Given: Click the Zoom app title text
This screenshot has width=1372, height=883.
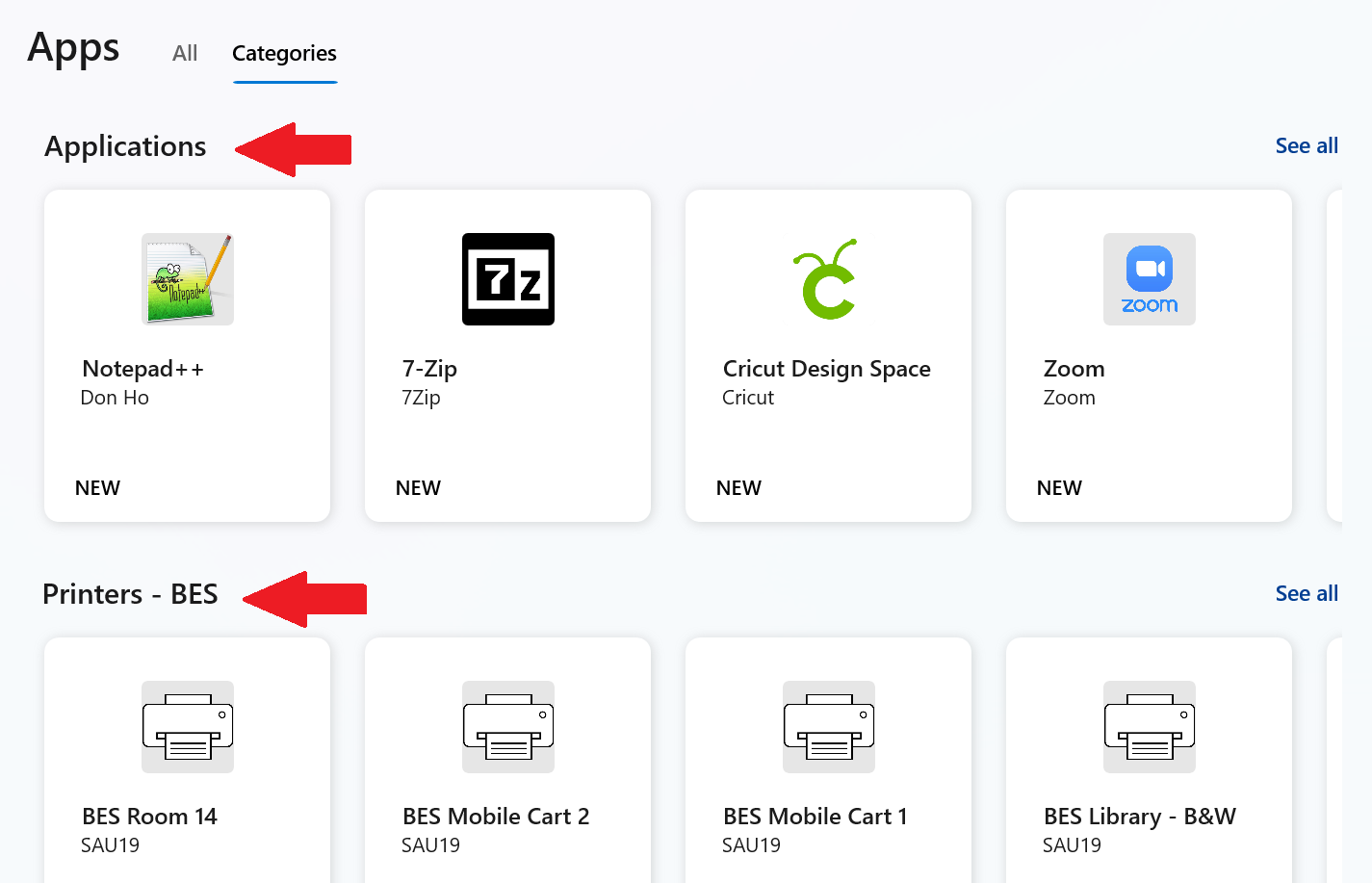Looking at the screenshot, I should [1074, 369].
